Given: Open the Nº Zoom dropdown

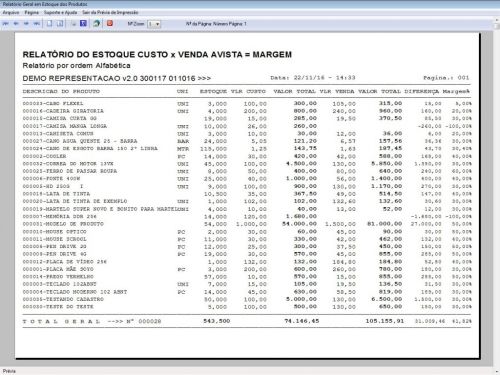Looking at the screenshot, I should (x=154, y=24).
